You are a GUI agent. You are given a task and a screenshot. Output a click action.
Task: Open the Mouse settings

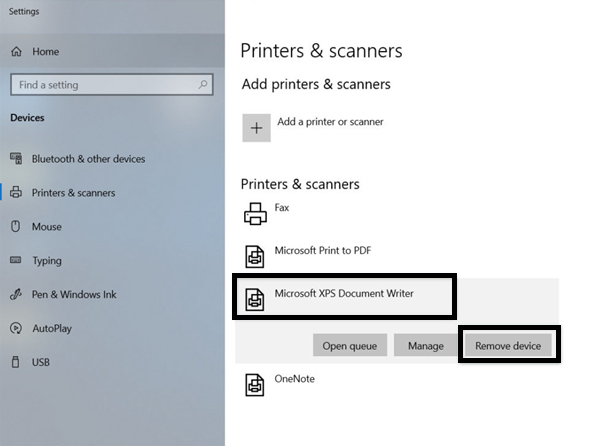point(47,226)
